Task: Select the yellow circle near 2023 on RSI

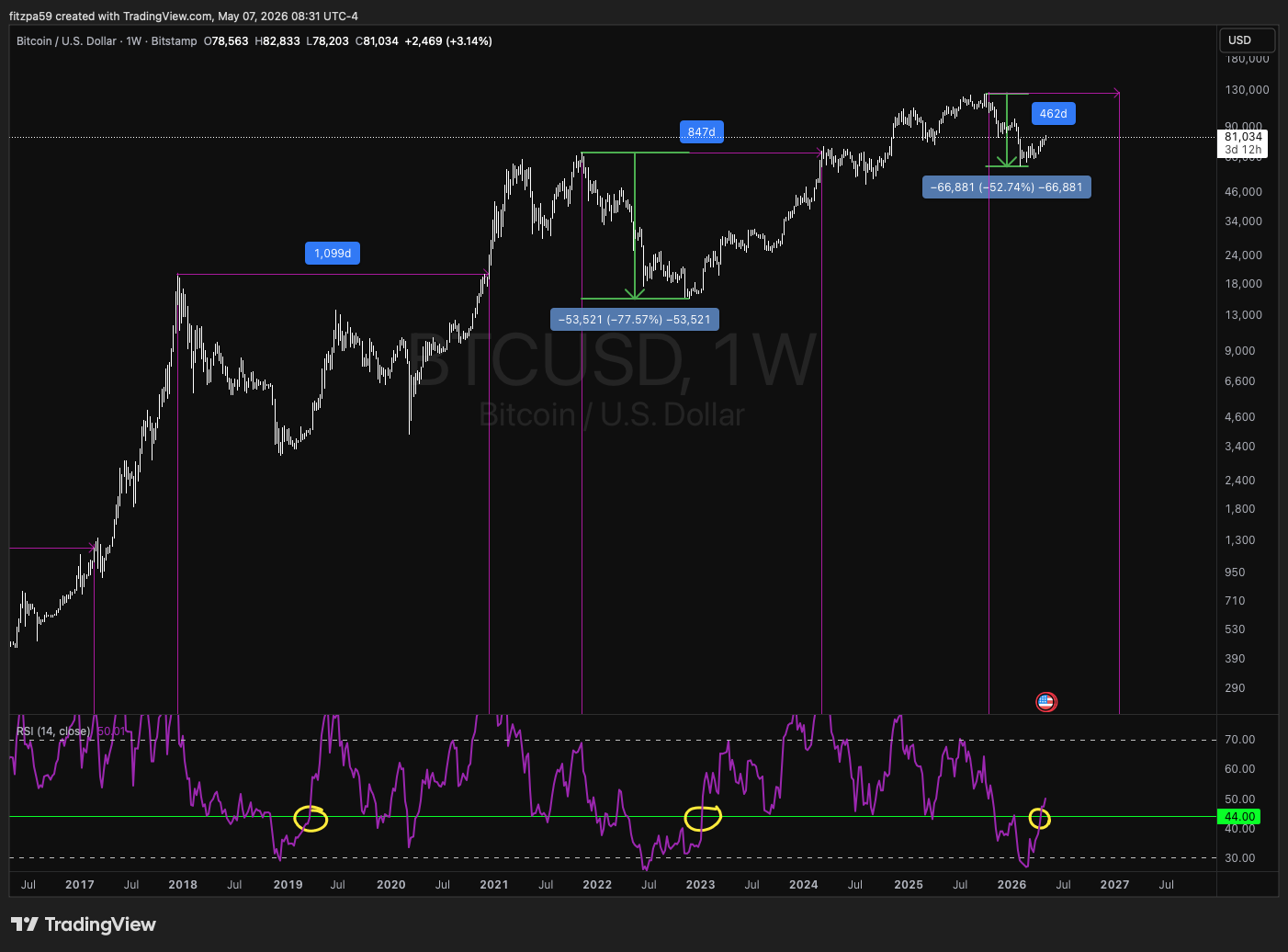Action: pos(703,817)
